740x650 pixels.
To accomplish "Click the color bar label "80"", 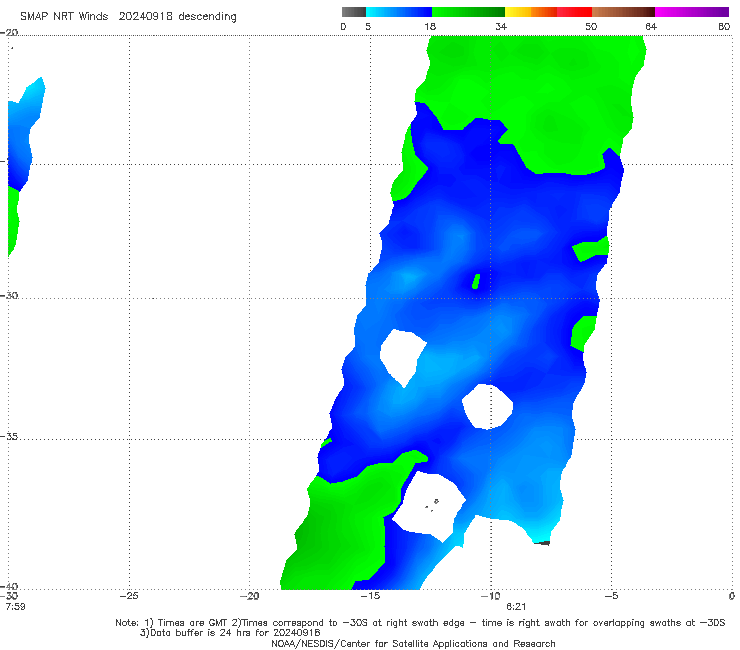I will (x=724, y=27).
